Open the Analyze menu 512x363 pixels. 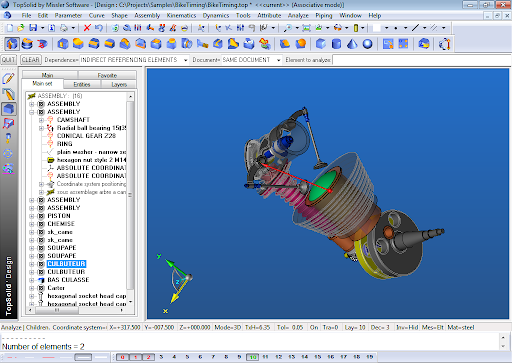(298, 16)
